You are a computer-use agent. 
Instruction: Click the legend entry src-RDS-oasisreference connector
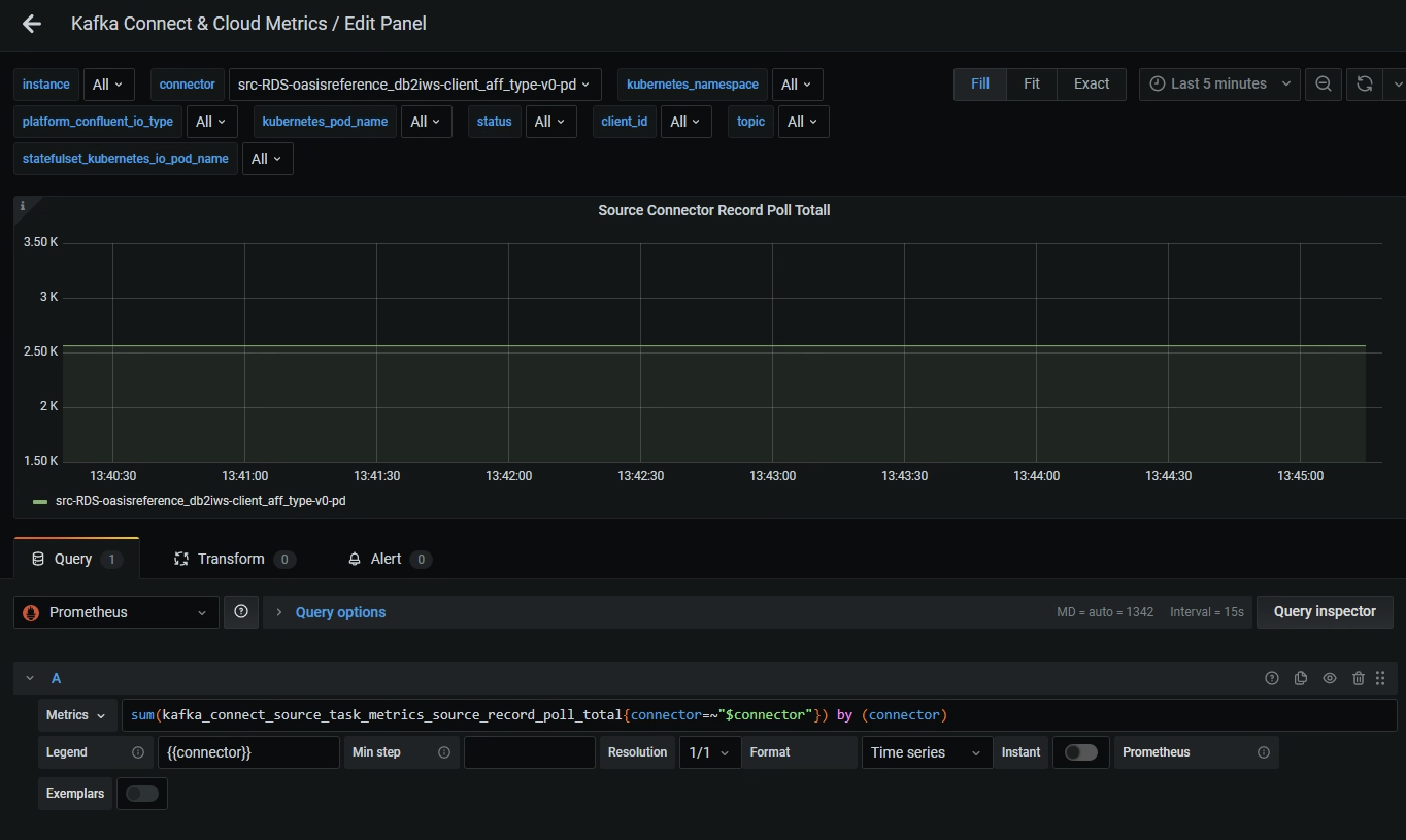point(200,500)
